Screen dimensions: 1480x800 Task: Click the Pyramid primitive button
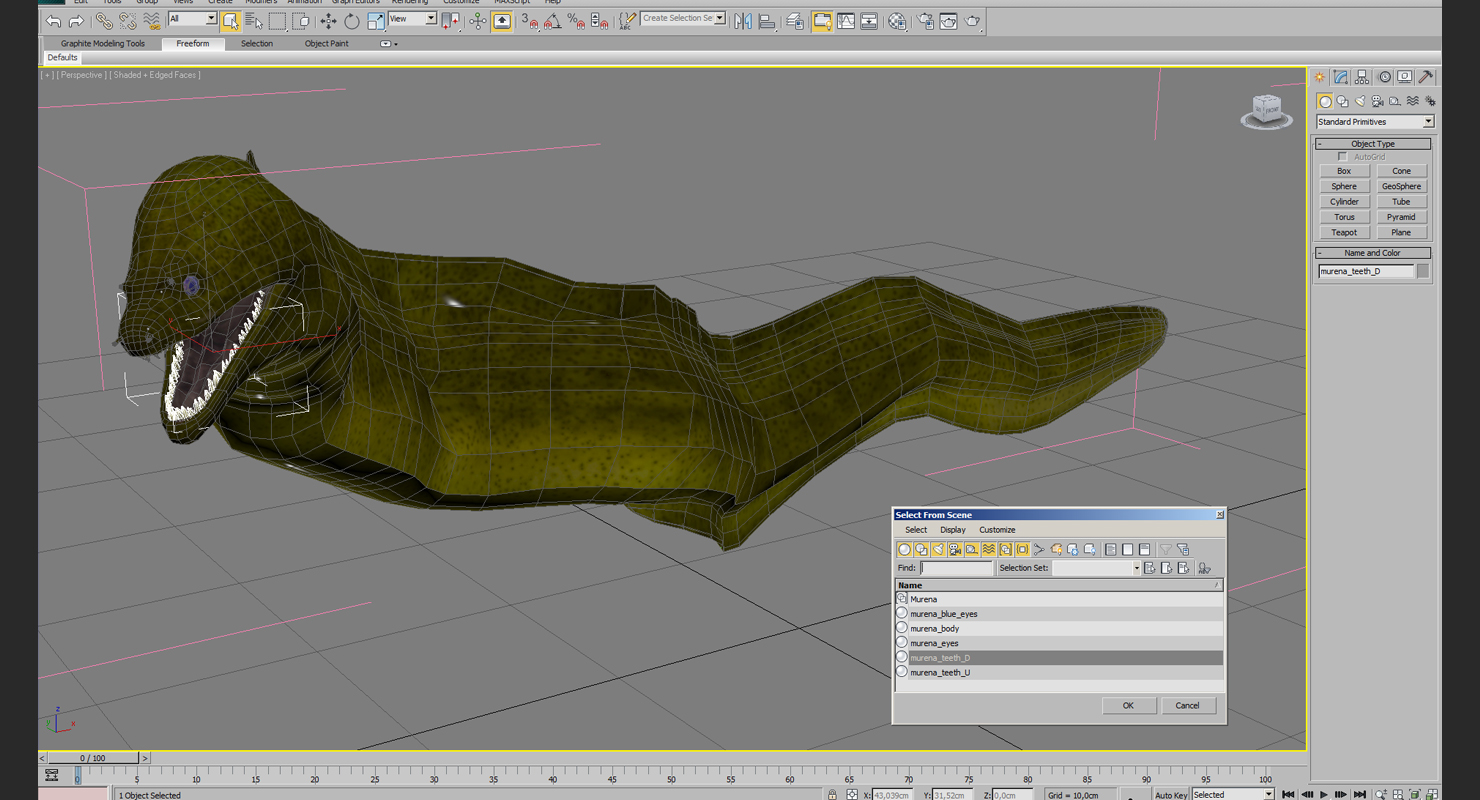tap(1401, 217)
